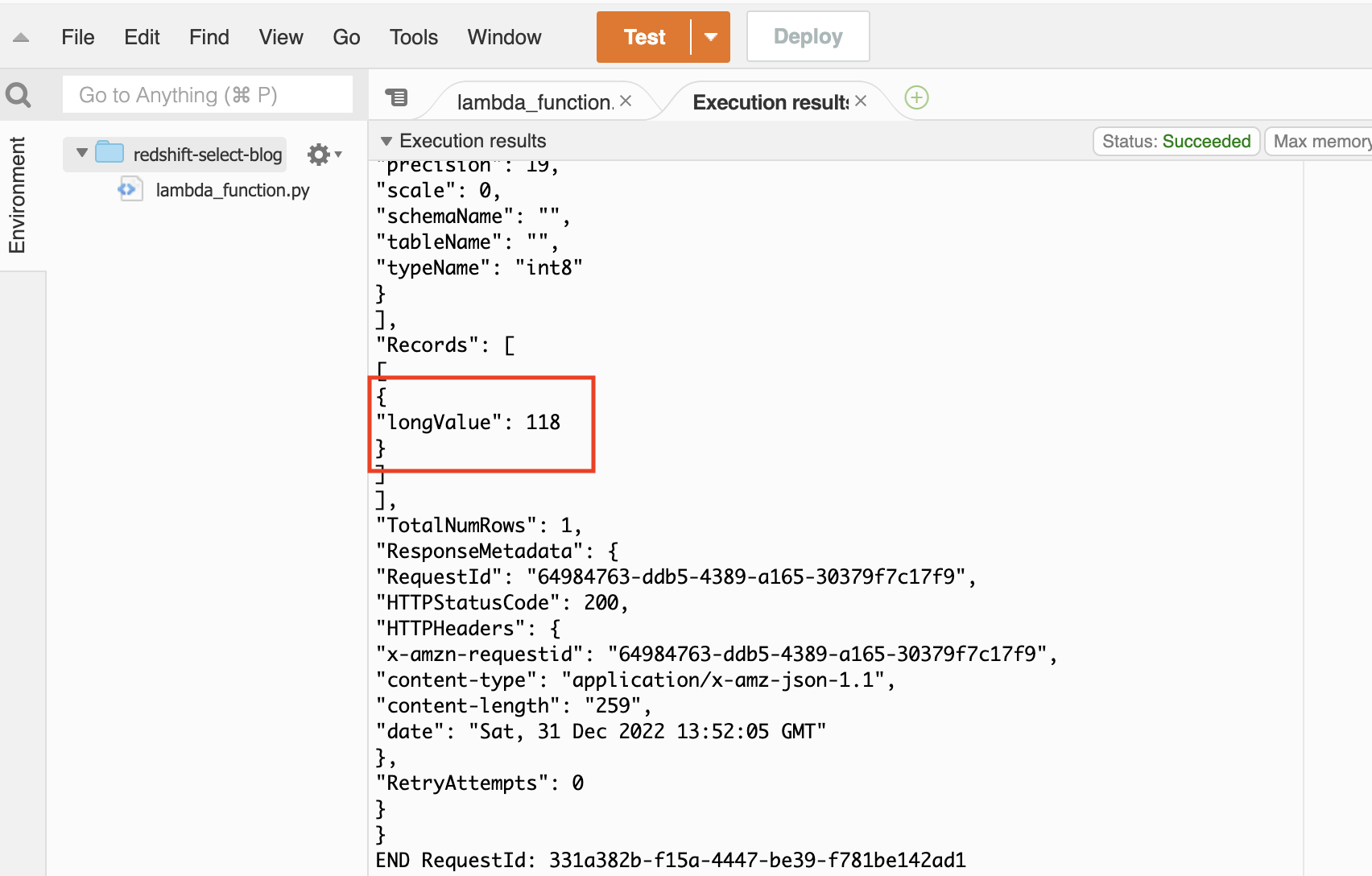Open the caret dropdown next to the gear icon
1372x876 pixels.
[x=339, y=155]
